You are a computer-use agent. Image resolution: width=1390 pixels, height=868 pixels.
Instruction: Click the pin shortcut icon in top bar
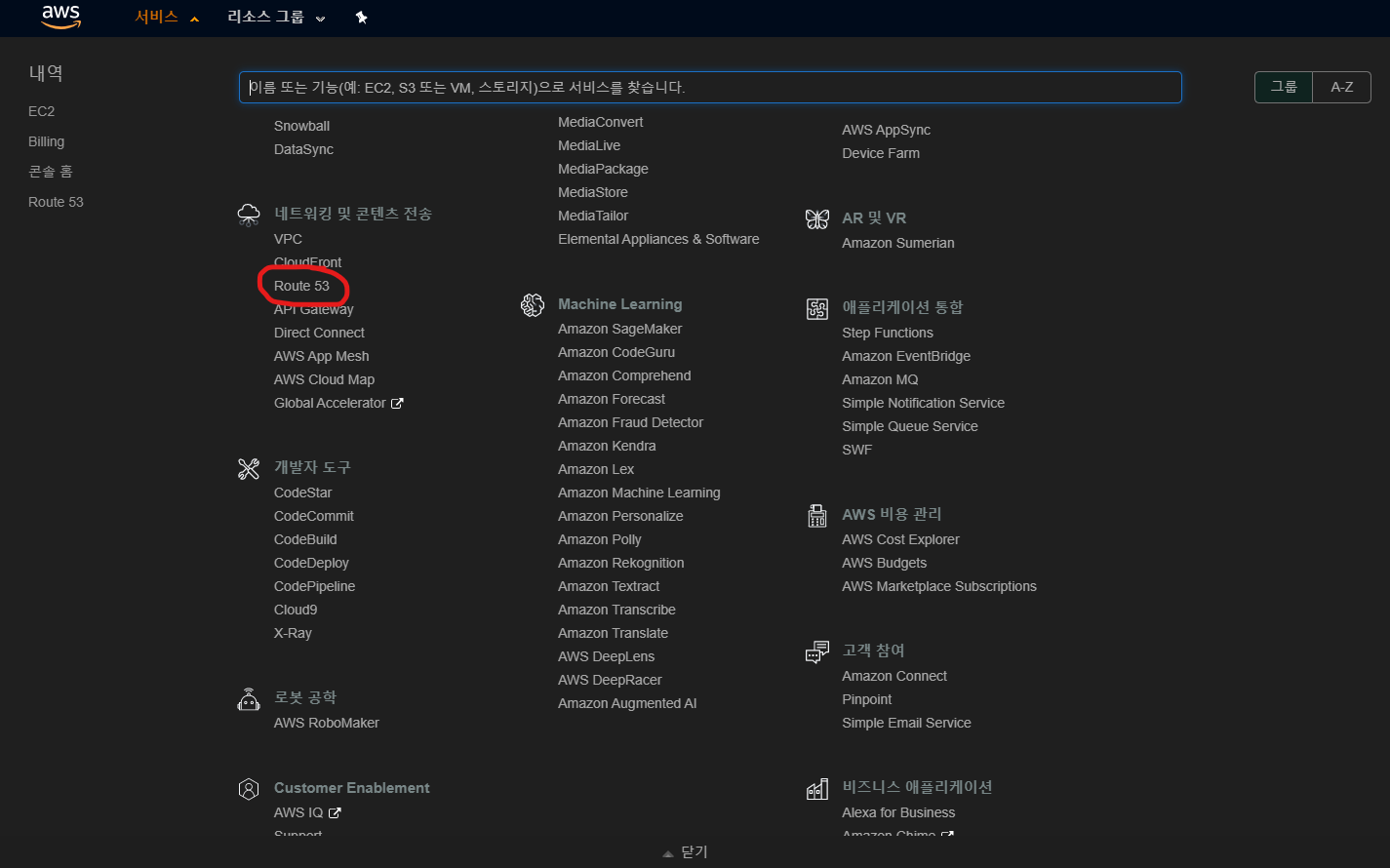[362, 18]
